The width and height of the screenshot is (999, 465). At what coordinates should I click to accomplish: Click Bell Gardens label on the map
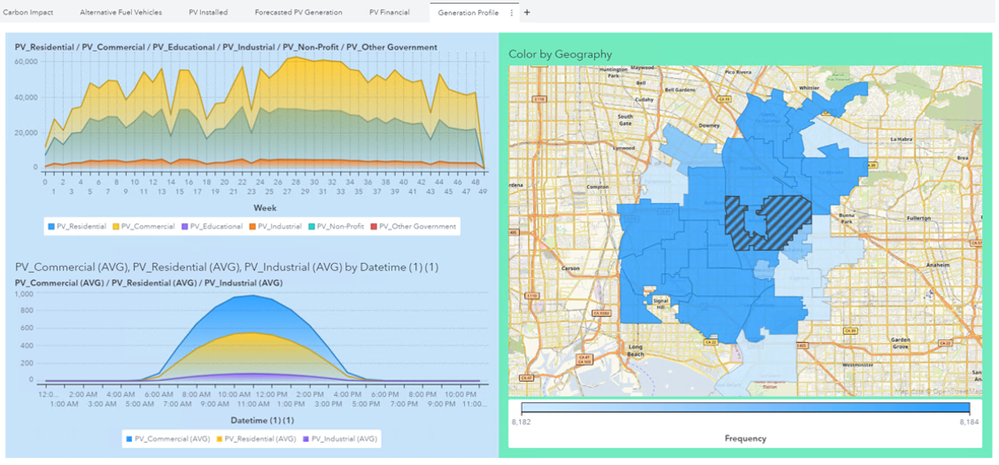[679, 90]
